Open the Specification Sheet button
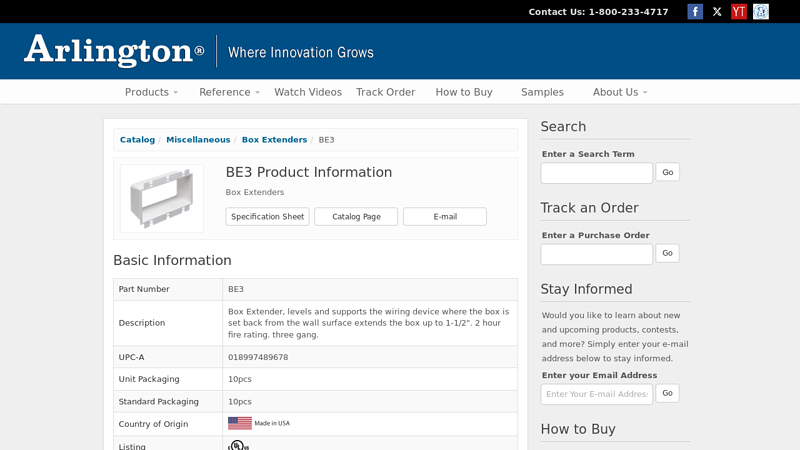800x450 pixels. (267, 216)
